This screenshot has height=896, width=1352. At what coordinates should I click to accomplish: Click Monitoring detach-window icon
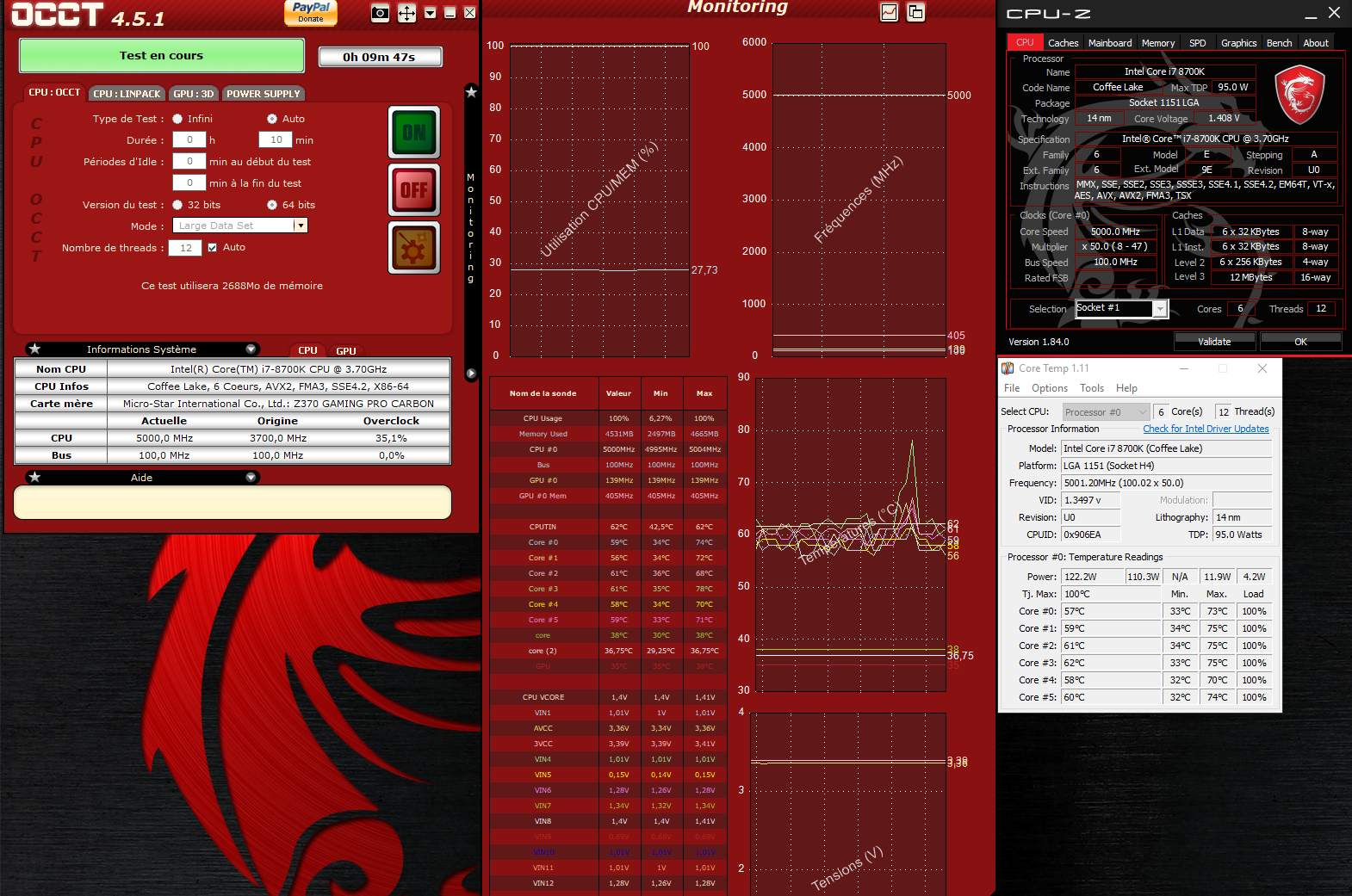[915, 12]
